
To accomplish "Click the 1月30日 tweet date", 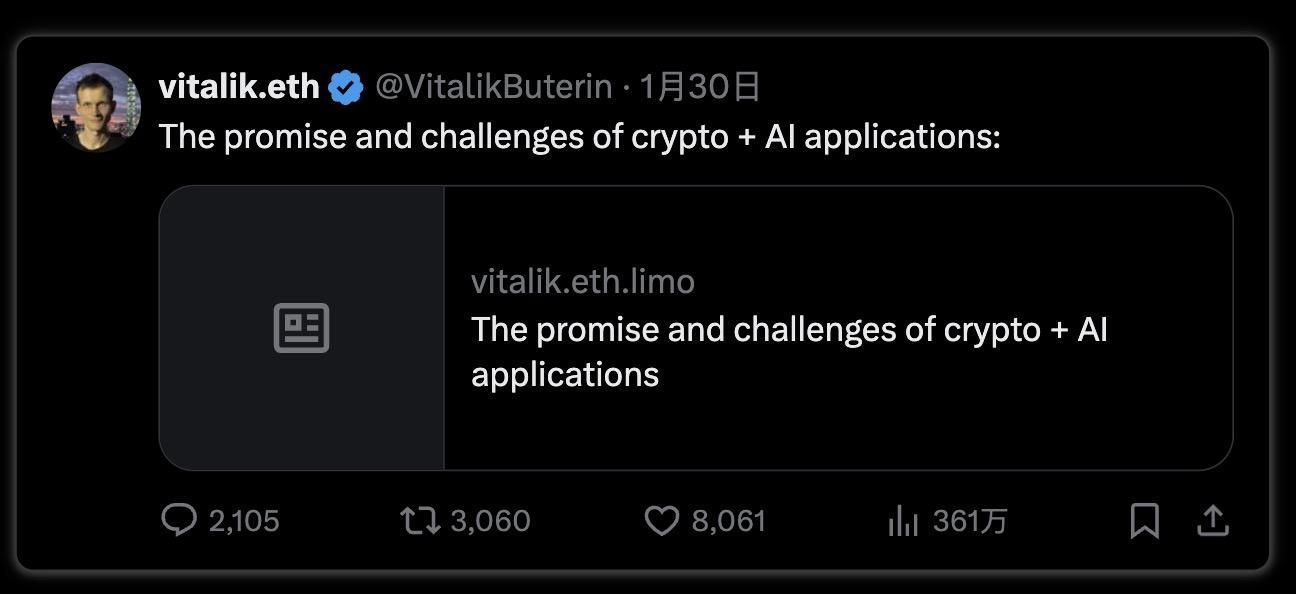I will pos(700,87).
